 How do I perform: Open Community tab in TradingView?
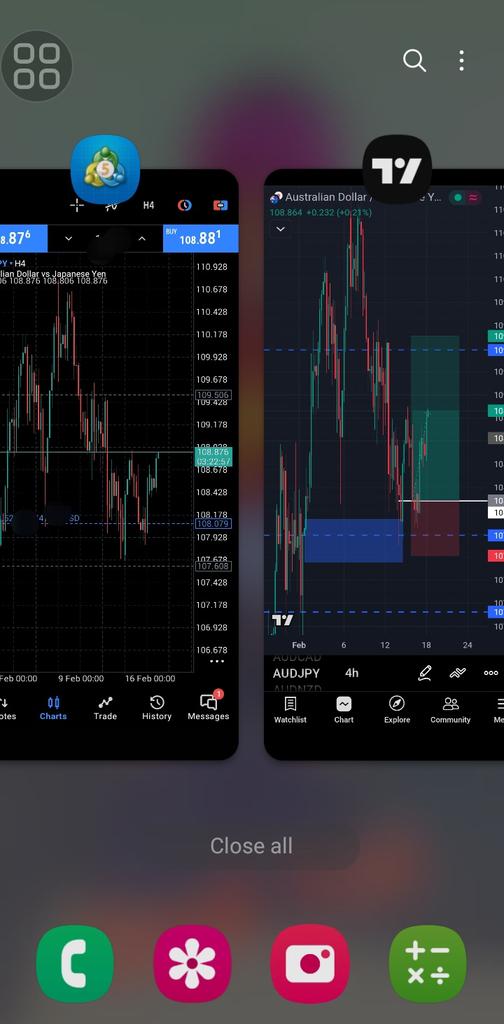450,710
